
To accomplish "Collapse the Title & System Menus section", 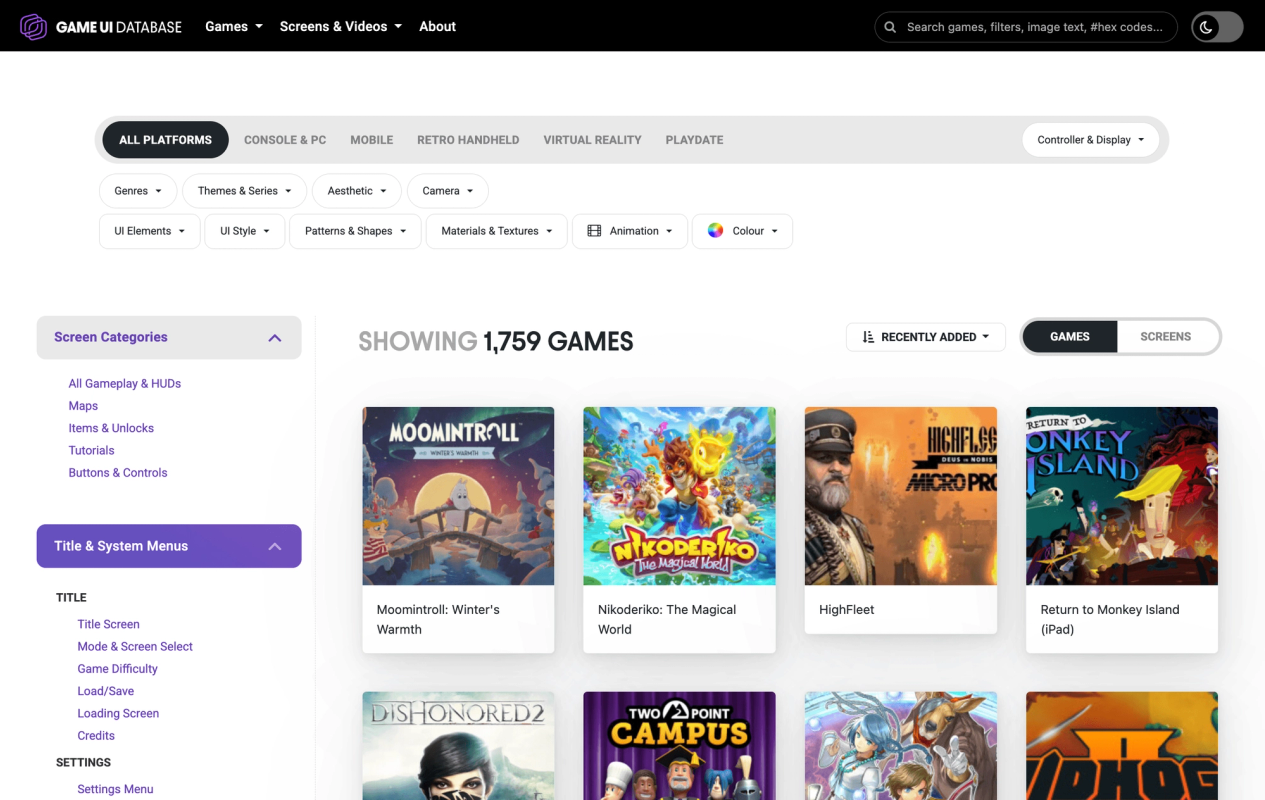I will click(169, 546).
